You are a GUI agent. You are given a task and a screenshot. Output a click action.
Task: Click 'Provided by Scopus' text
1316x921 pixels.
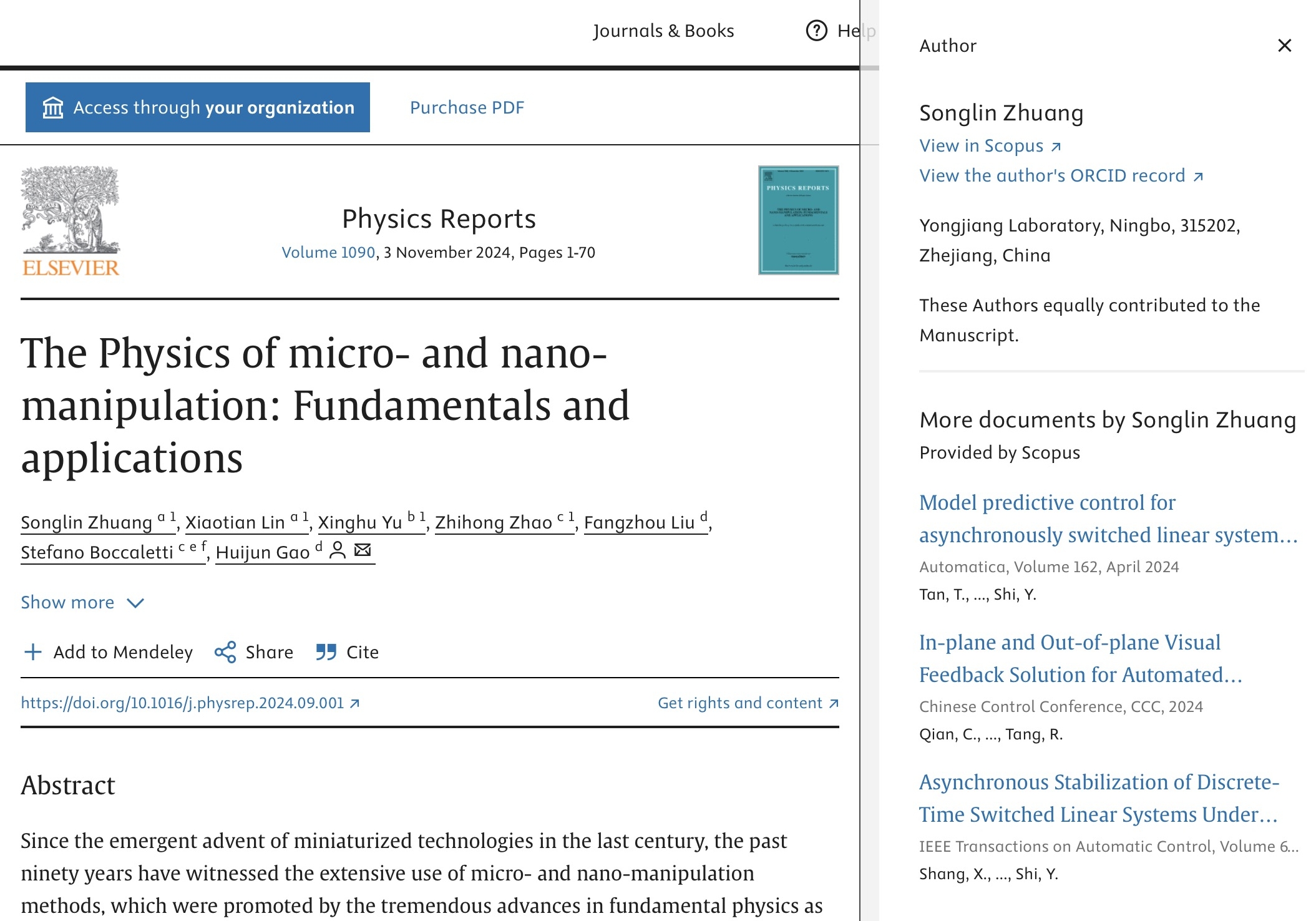(1000, 452)
